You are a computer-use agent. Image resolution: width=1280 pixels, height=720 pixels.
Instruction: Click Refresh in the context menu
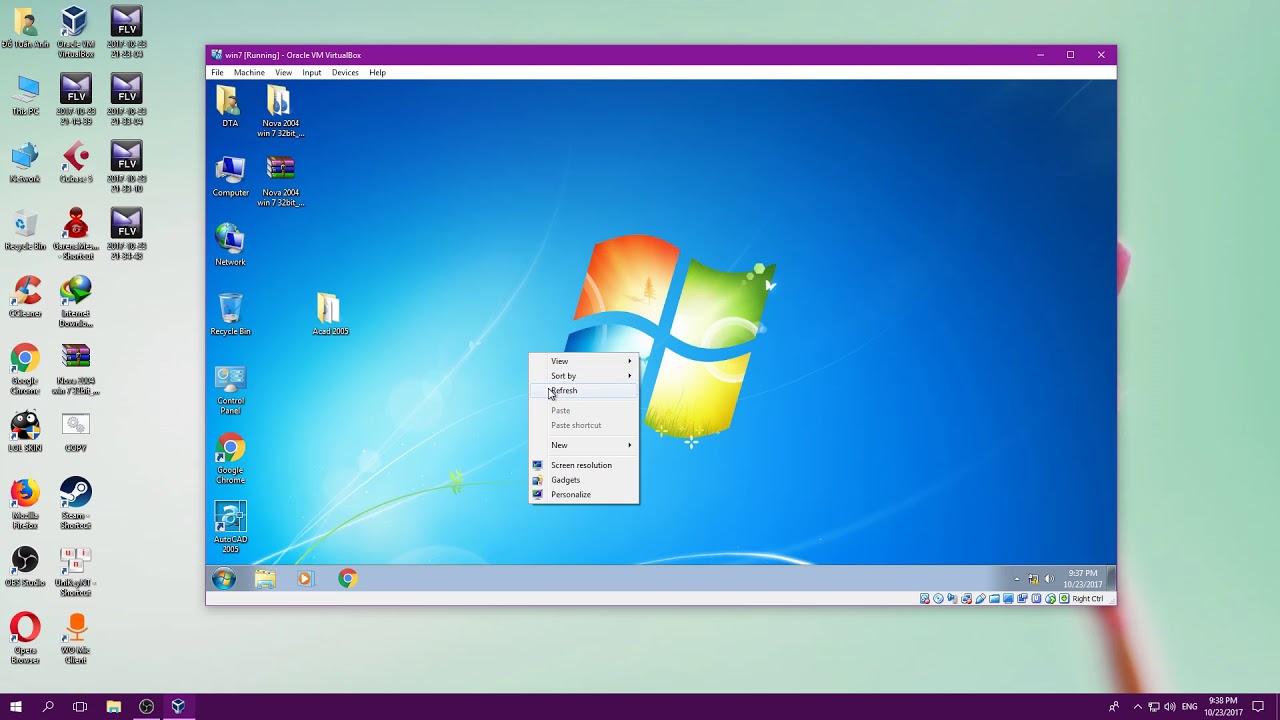click(x=584, y=391)
